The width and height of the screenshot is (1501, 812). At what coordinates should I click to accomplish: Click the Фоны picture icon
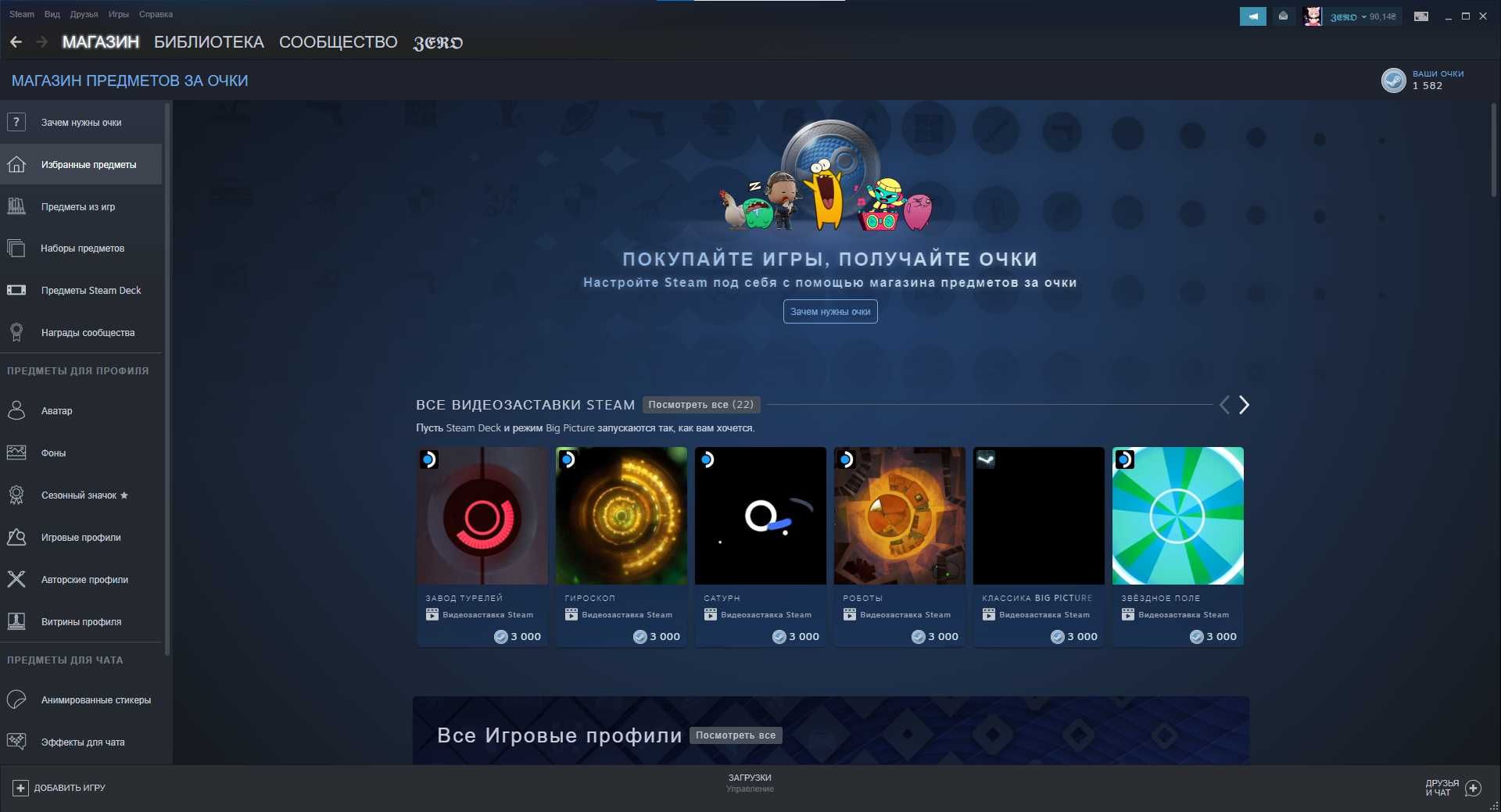pos(16,453)
